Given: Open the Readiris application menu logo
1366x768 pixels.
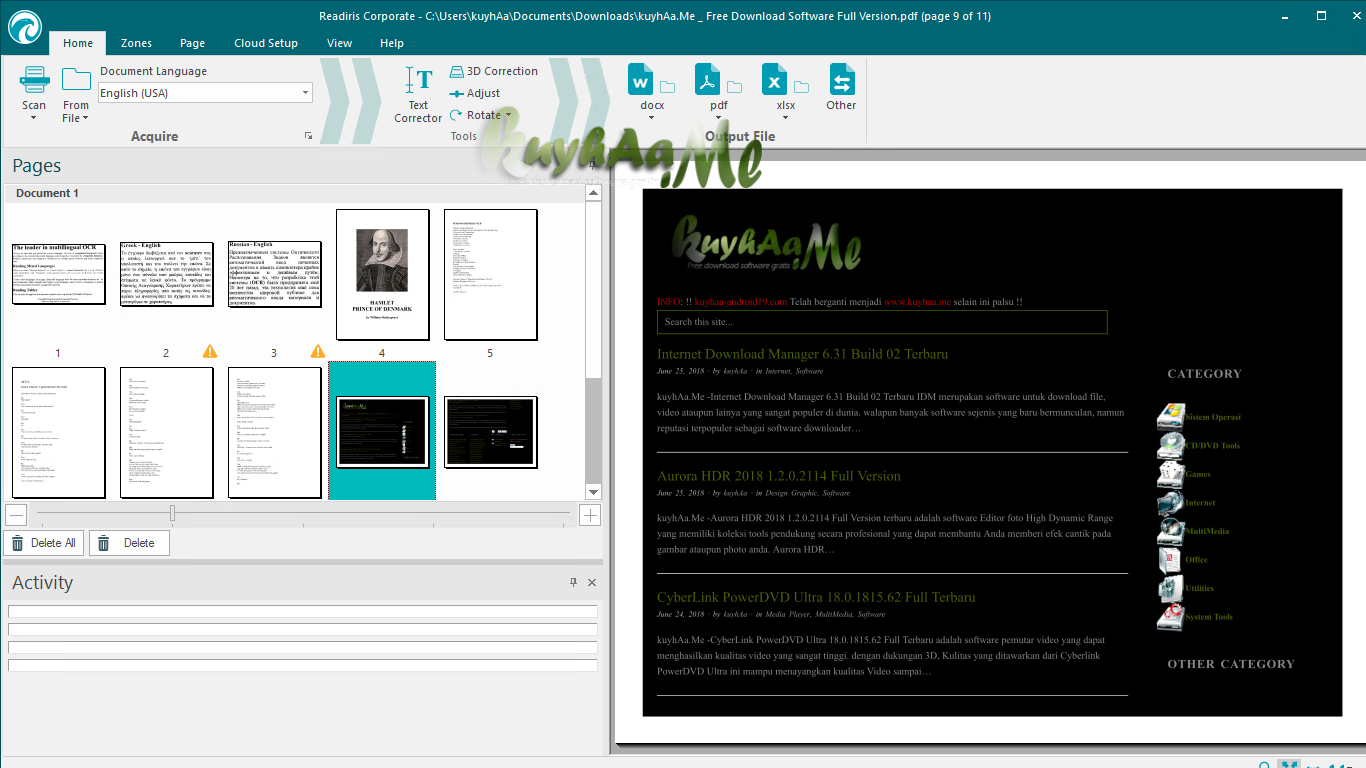Looking at the screenshot, I should click(26, 27).
